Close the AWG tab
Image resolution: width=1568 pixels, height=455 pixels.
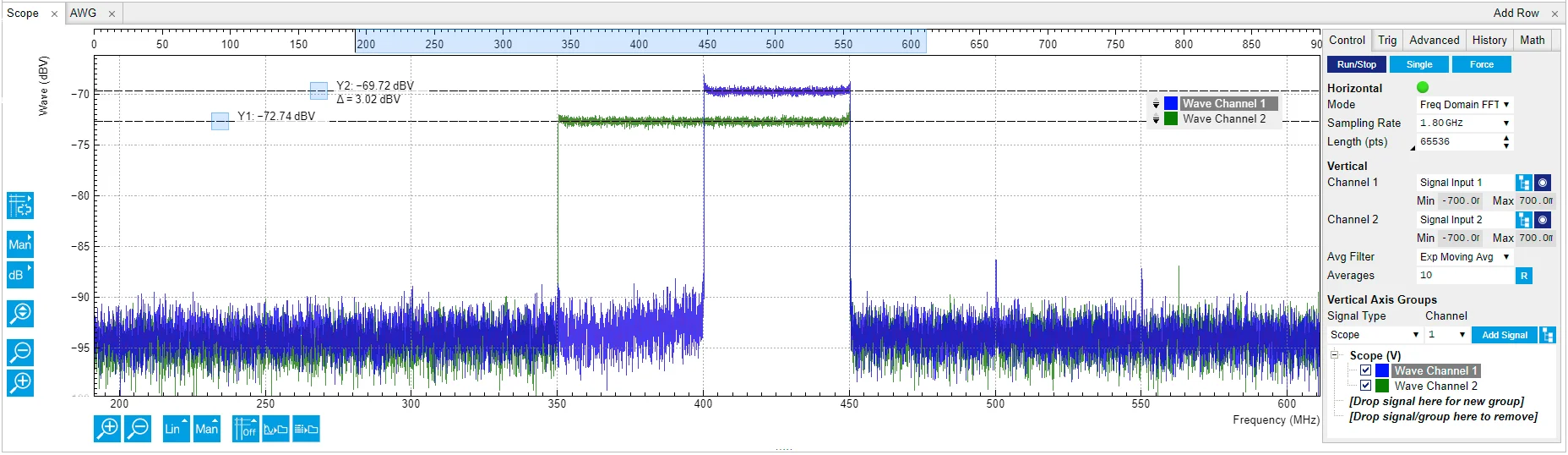pyautogui.click(x=112, y=14)
